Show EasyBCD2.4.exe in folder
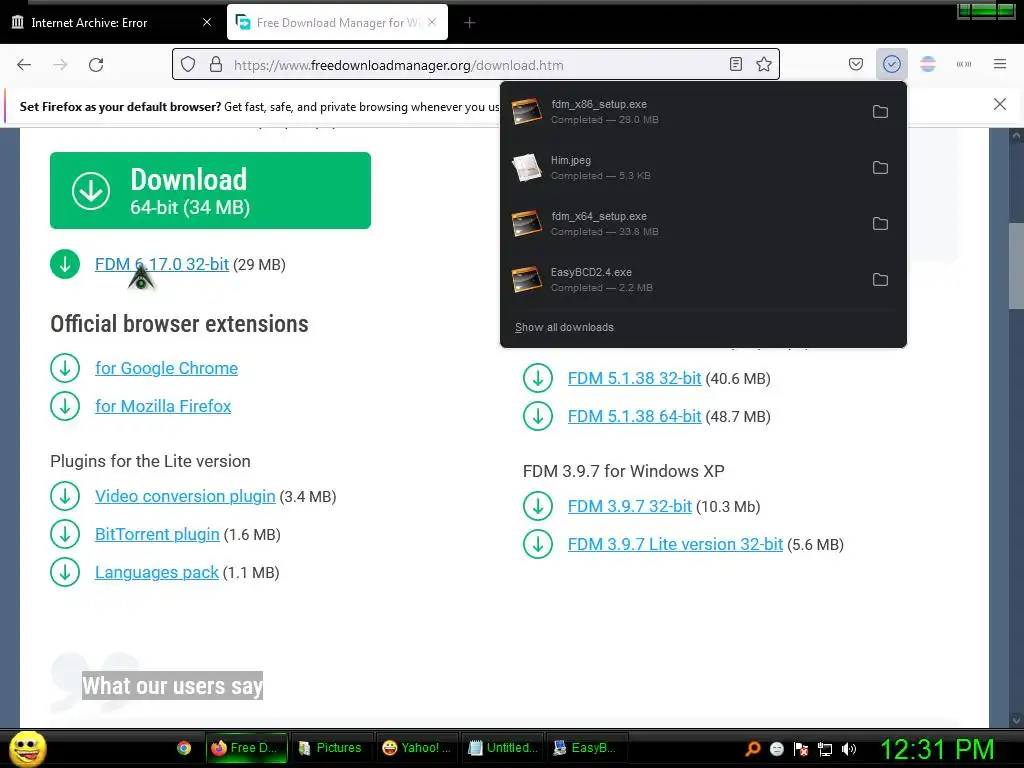Viewport: 1024px width, 768px height. (x=880, y=280)
